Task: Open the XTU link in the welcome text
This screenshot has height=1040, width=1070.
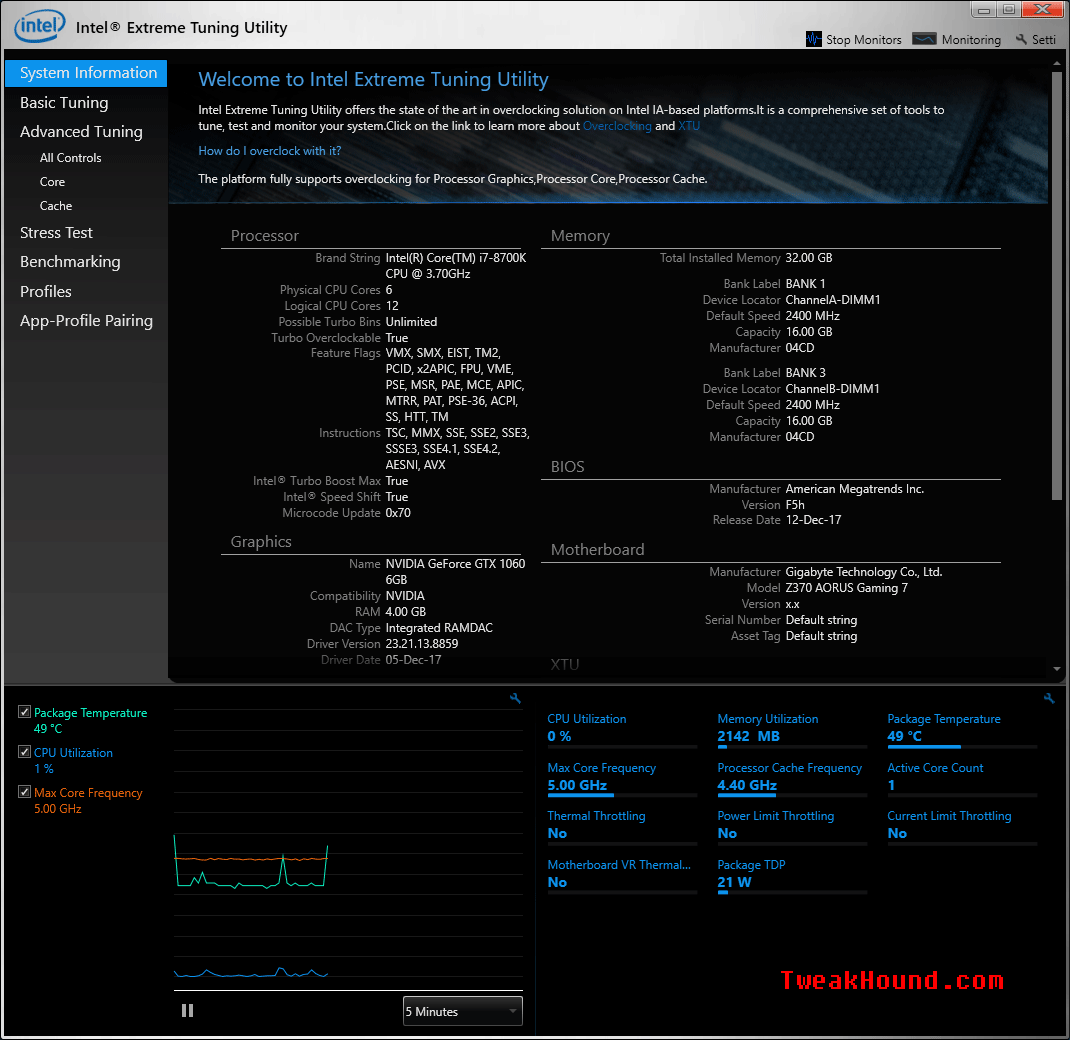Action: [689, 126]
